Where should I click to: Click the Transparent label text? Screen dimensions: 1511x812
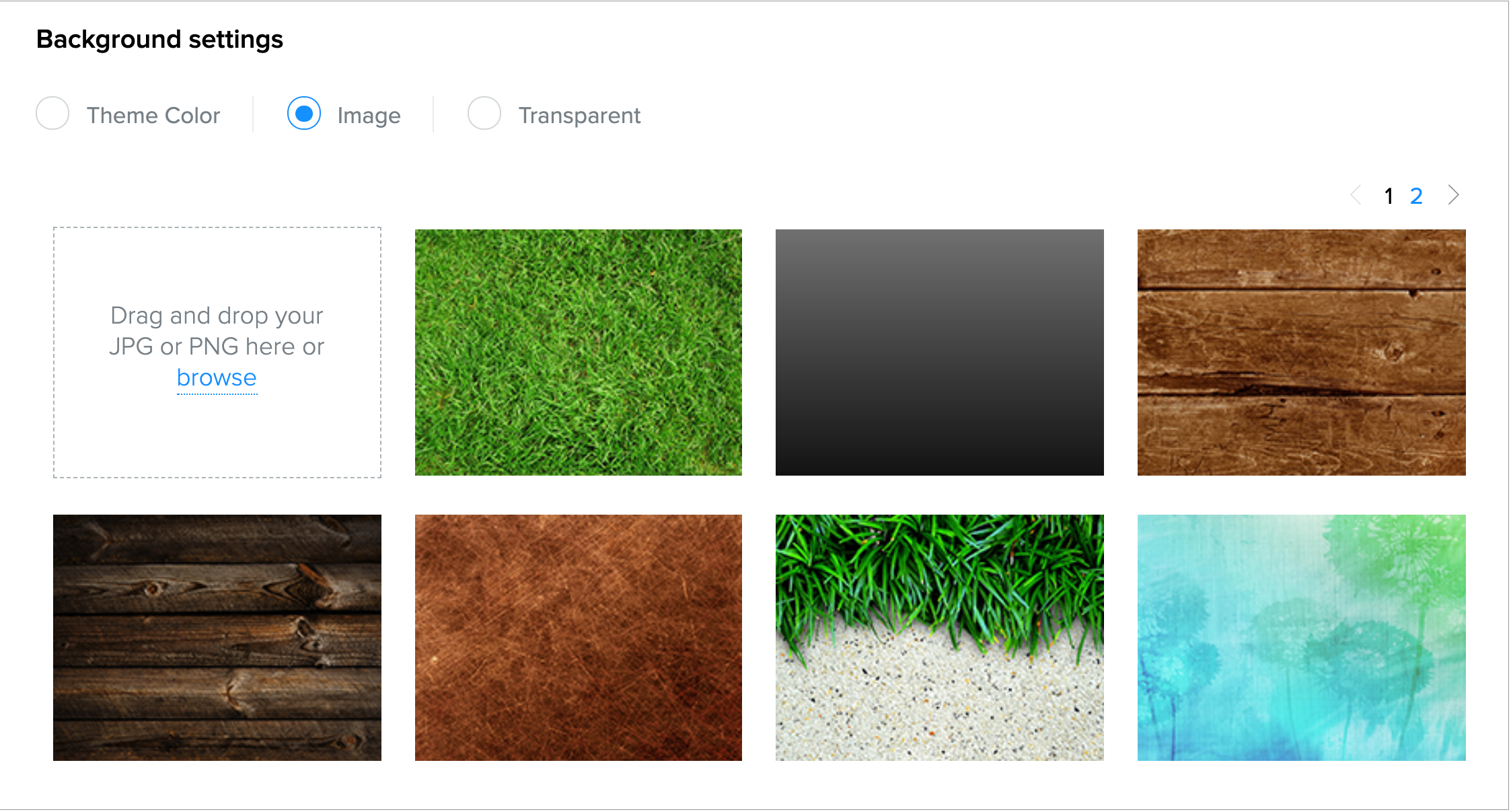(579, 116)
